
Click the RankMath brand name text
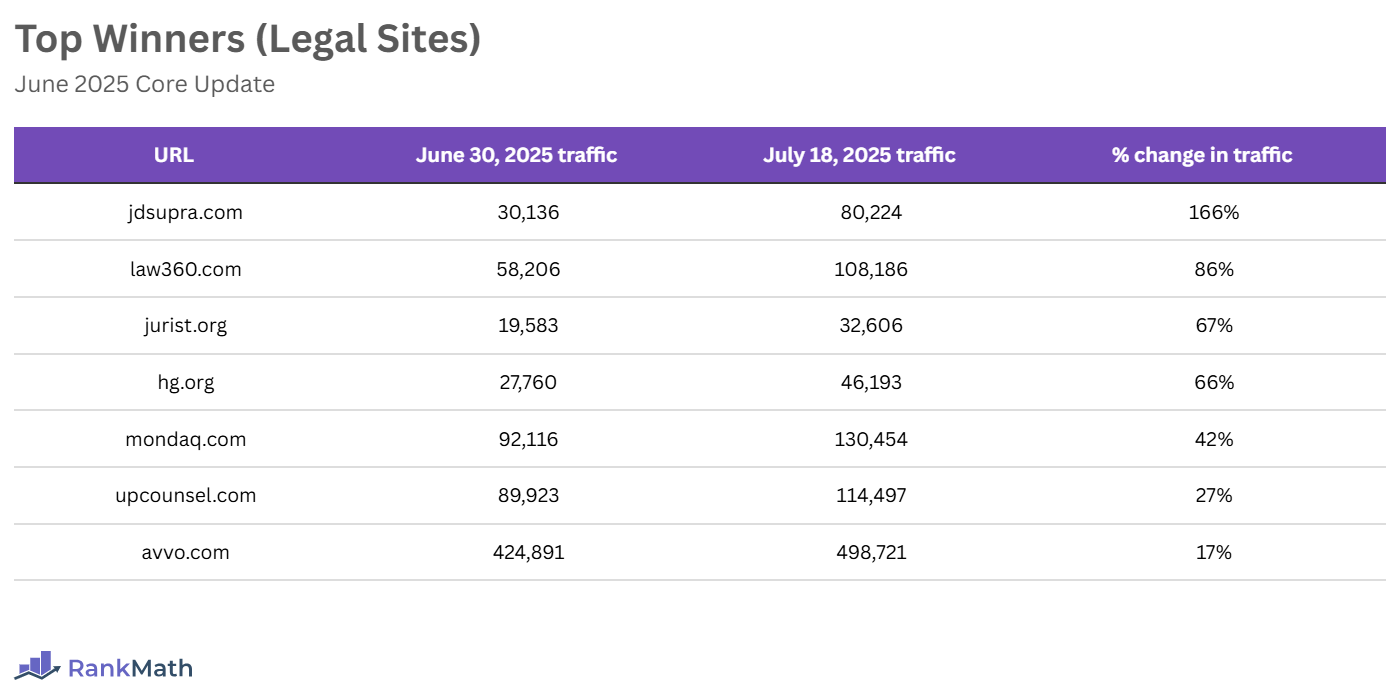pyautogui.click(x=130, y=668)
